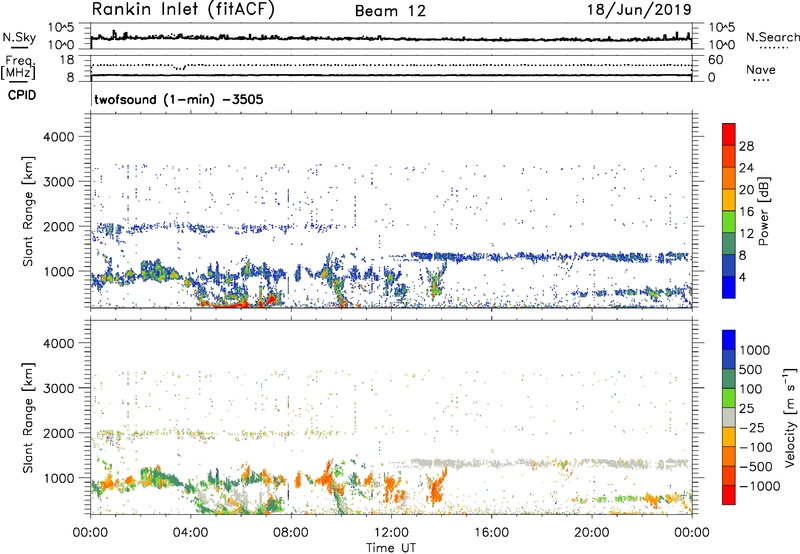Click the 'CPID' label
This screenshot has width=800, height=554.
coord(22,95)
